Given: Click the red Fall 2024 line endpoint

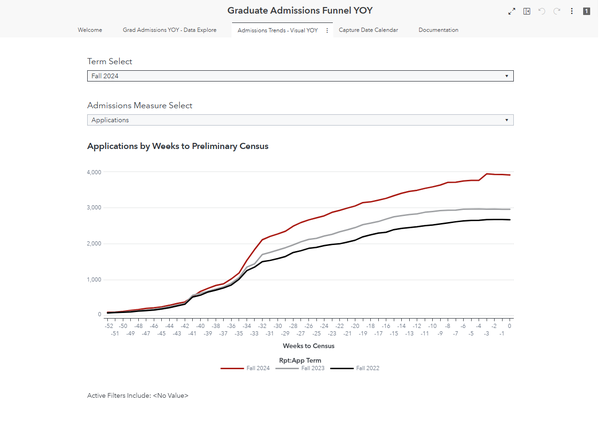Looking at the screenshot, I should coord(509,175).
